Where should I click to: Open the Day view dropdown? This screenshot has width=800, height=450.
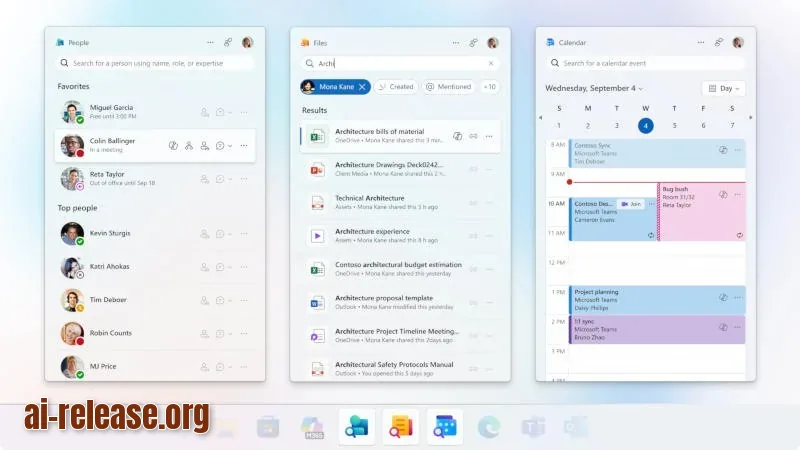723,88
